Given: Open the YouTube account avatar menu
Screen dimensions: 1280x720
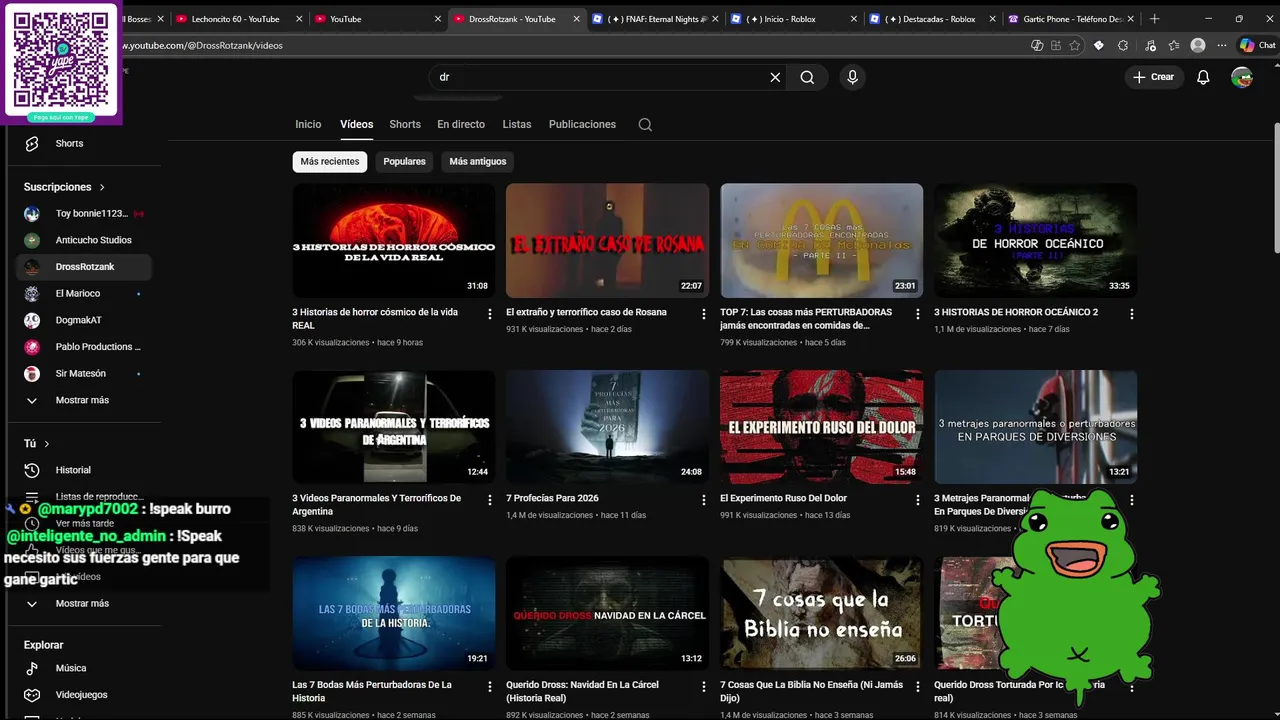Looking at the screenshot, I should point(1242,77).
